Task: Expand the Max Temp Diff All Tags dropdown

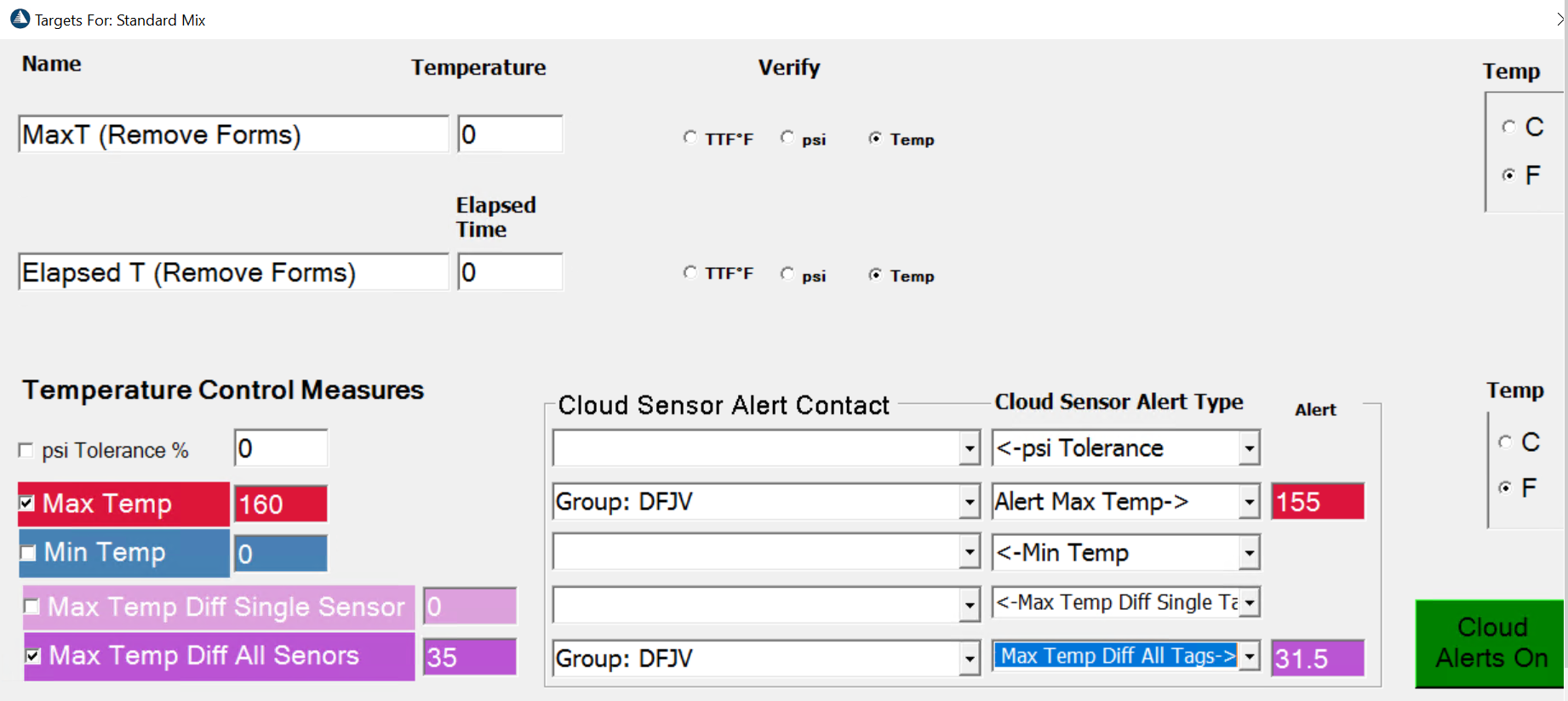Action: coord(1249,656)
